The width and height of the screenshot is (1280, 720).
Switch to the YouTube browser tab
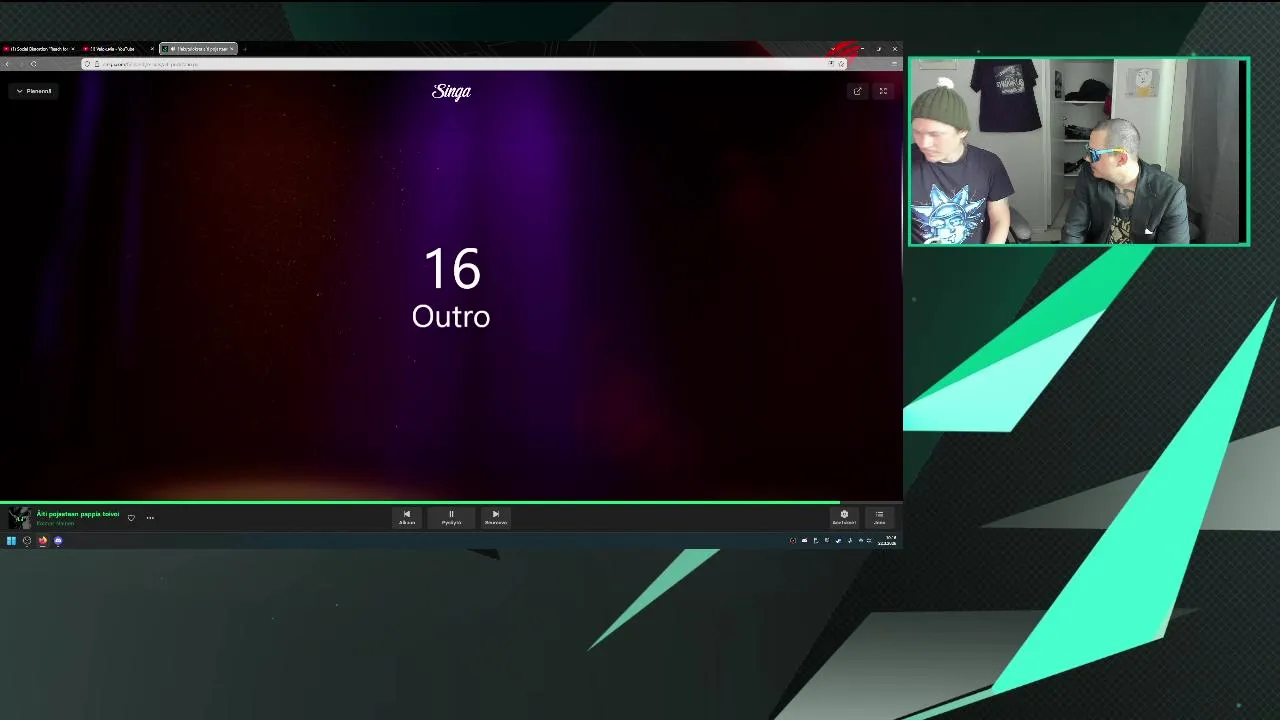[x=118, y=49]
